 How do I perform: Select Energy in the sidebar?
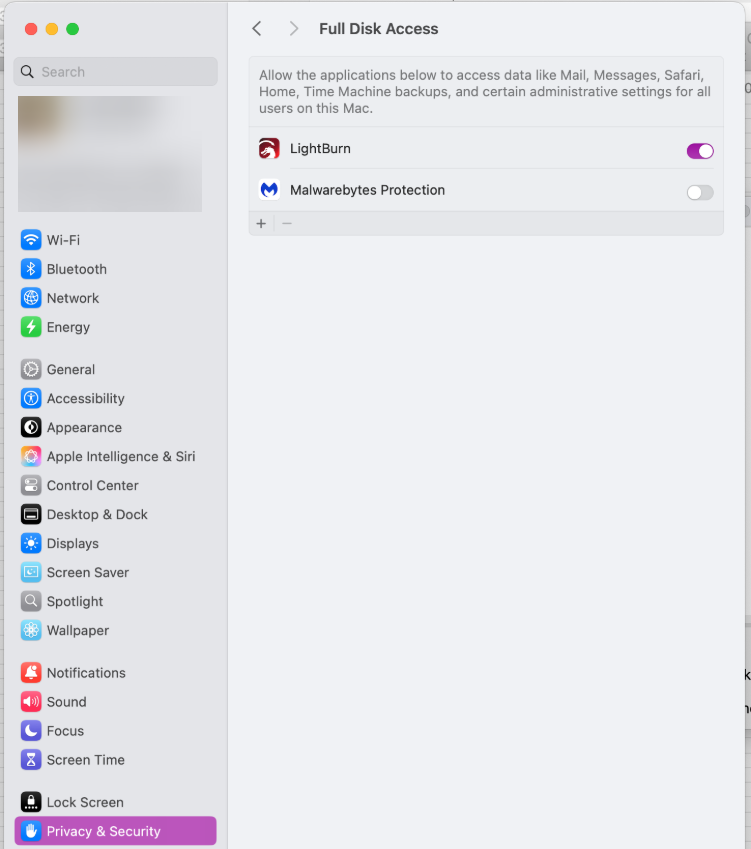[68, 327]
